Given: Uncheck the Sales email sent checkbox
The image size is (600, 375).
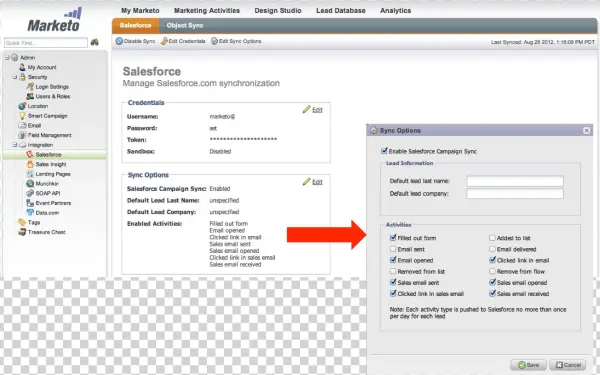Looking at the screenshot, I should [x=393, y=282].
